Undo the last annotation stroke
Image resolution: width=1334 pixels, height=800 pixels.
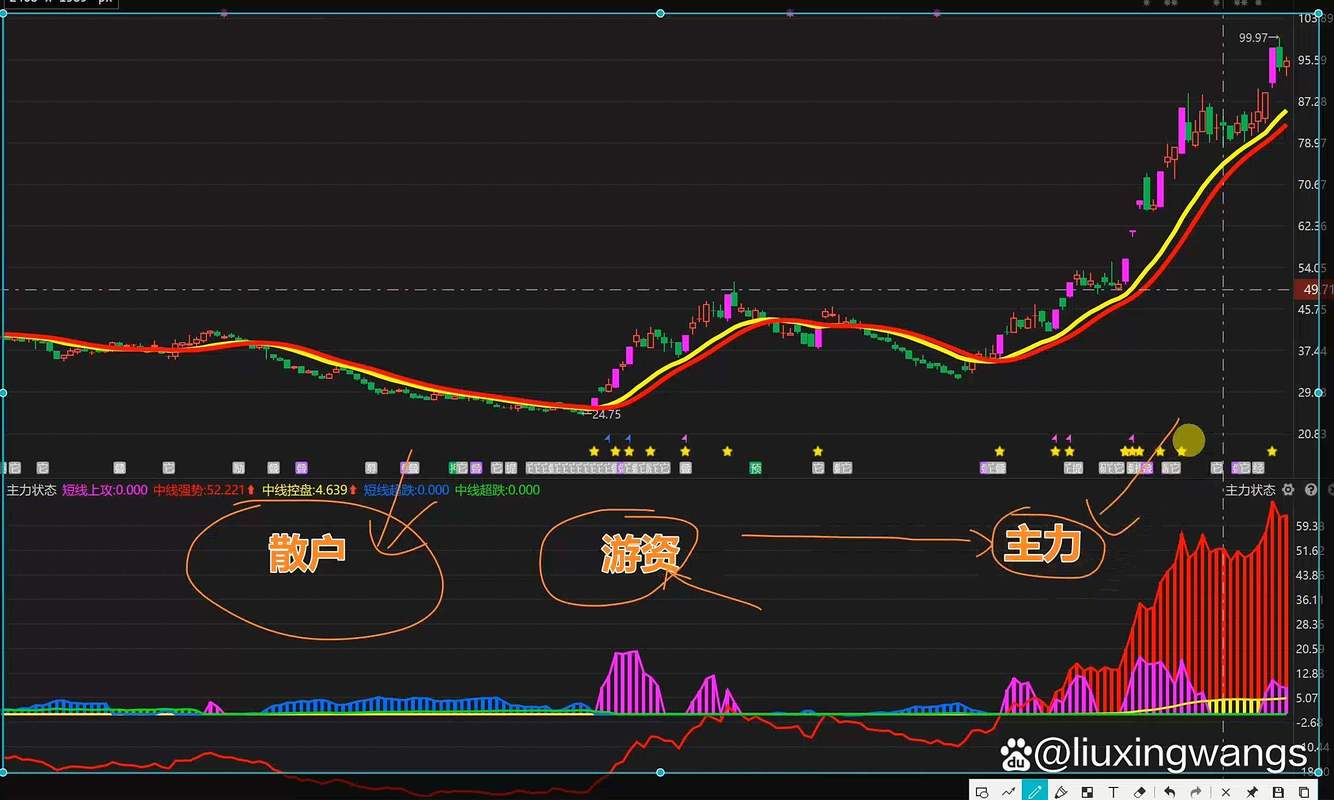coord(1169,792)
